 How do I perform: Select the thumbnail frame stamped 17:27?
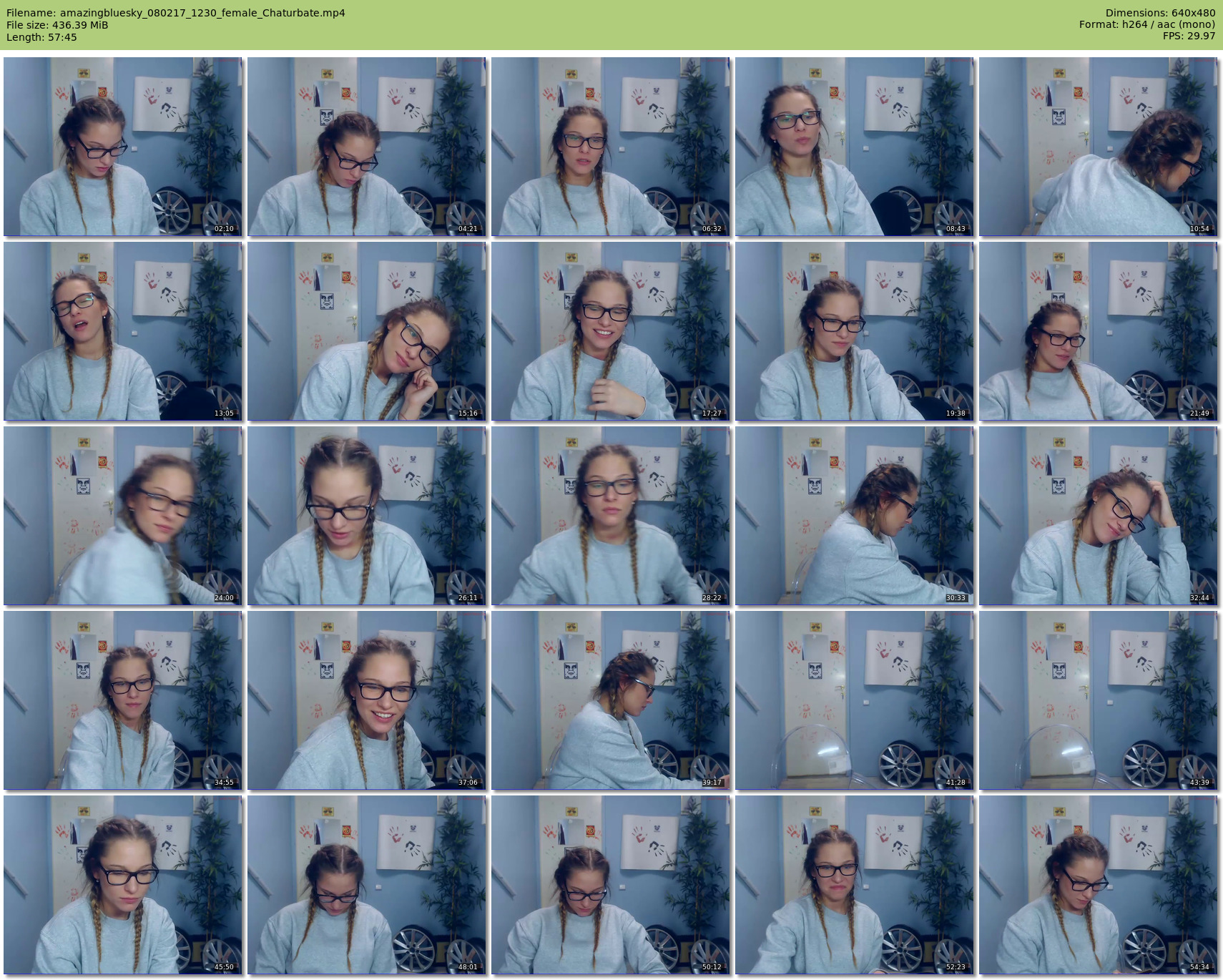(611, 331)
